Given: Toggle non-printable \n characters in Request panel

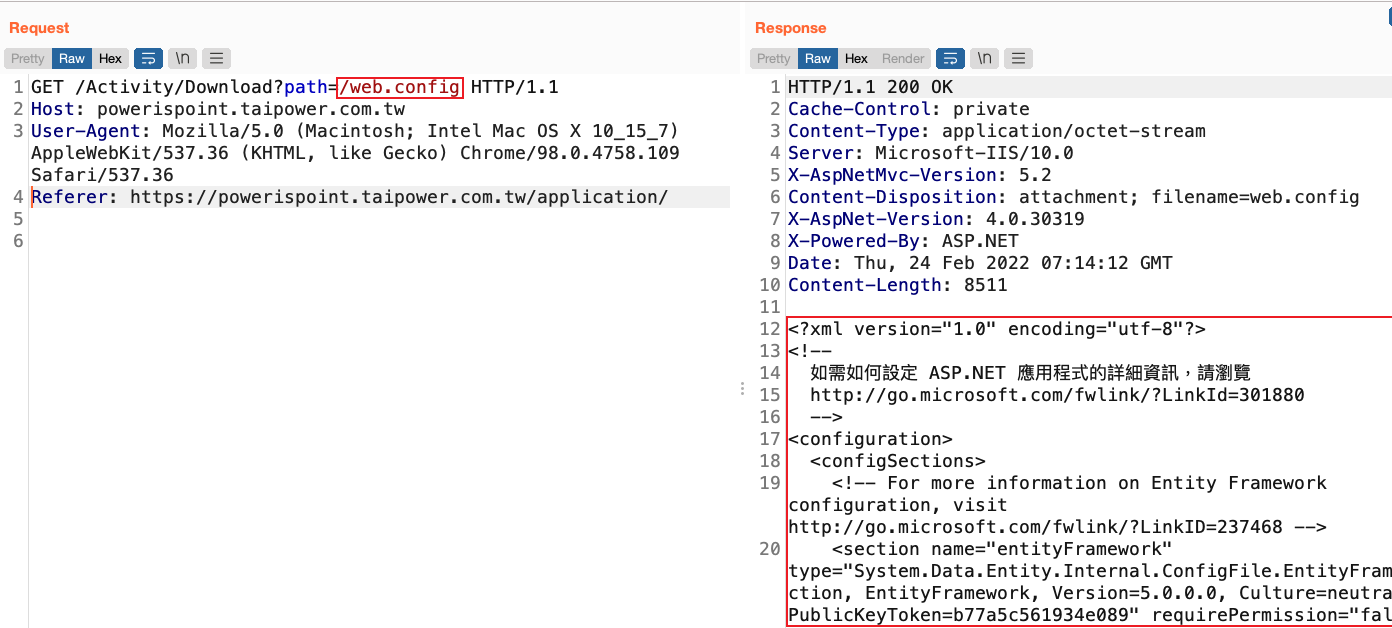Looking at the screenshot, I should pos(182,59).
